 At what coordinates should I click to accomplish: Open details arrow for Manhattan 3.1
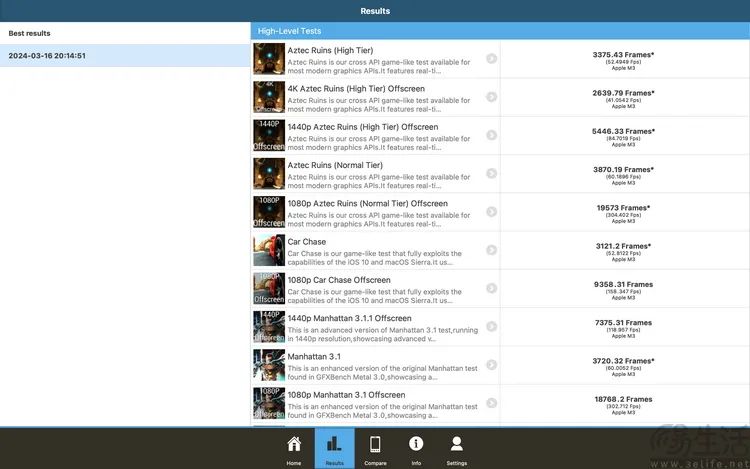pyautogui.click(x=491, y=364)
